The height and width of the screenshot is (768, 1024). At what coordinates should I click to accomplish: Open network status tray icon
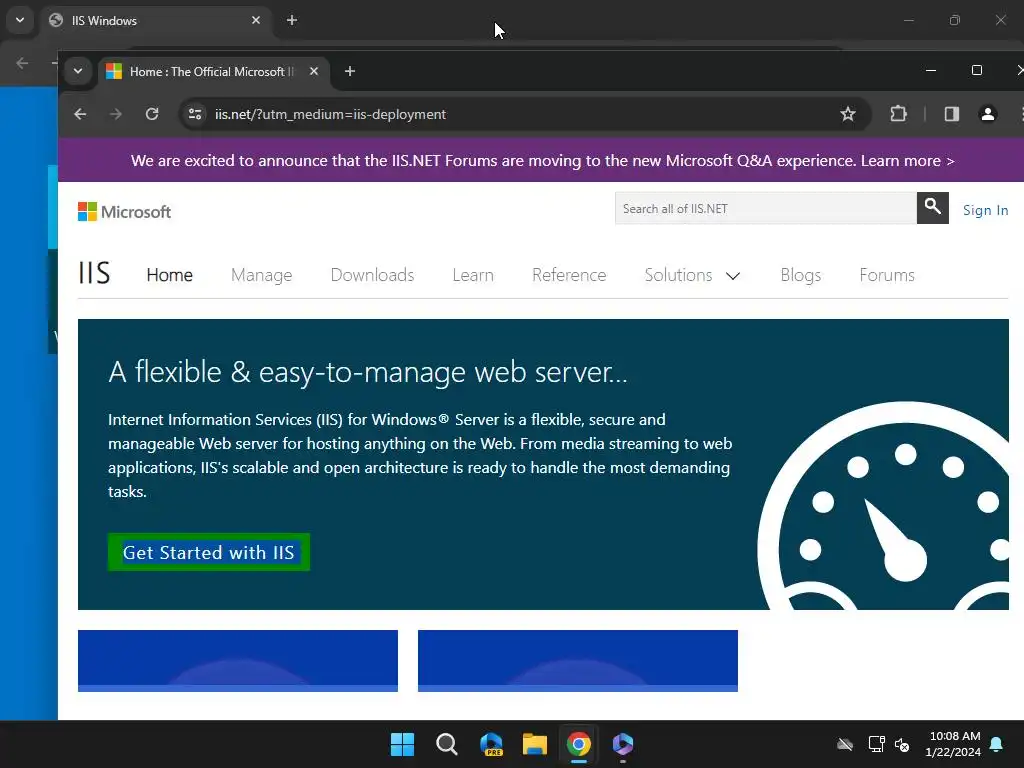tap(876, 744)
